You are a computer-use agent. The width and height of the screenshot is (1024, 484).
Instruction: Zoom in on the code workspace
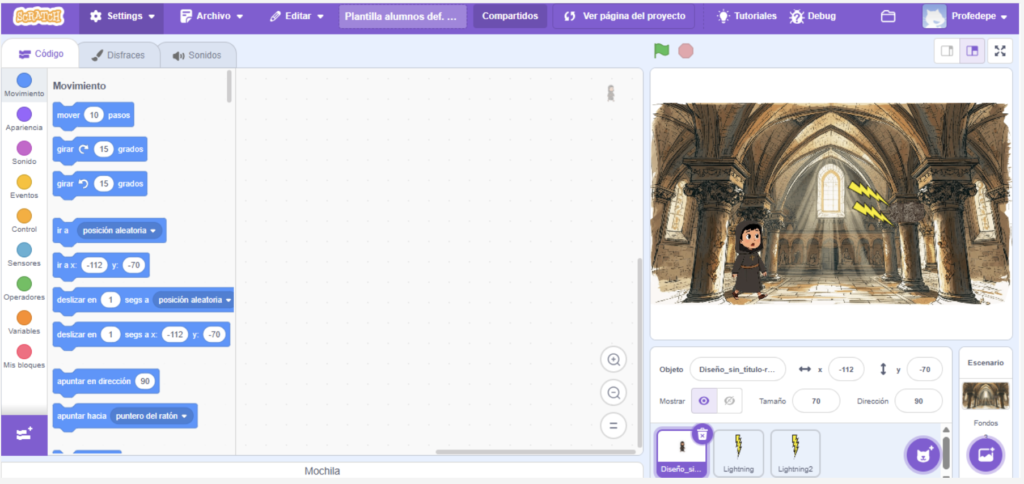(x=614, y=360)
